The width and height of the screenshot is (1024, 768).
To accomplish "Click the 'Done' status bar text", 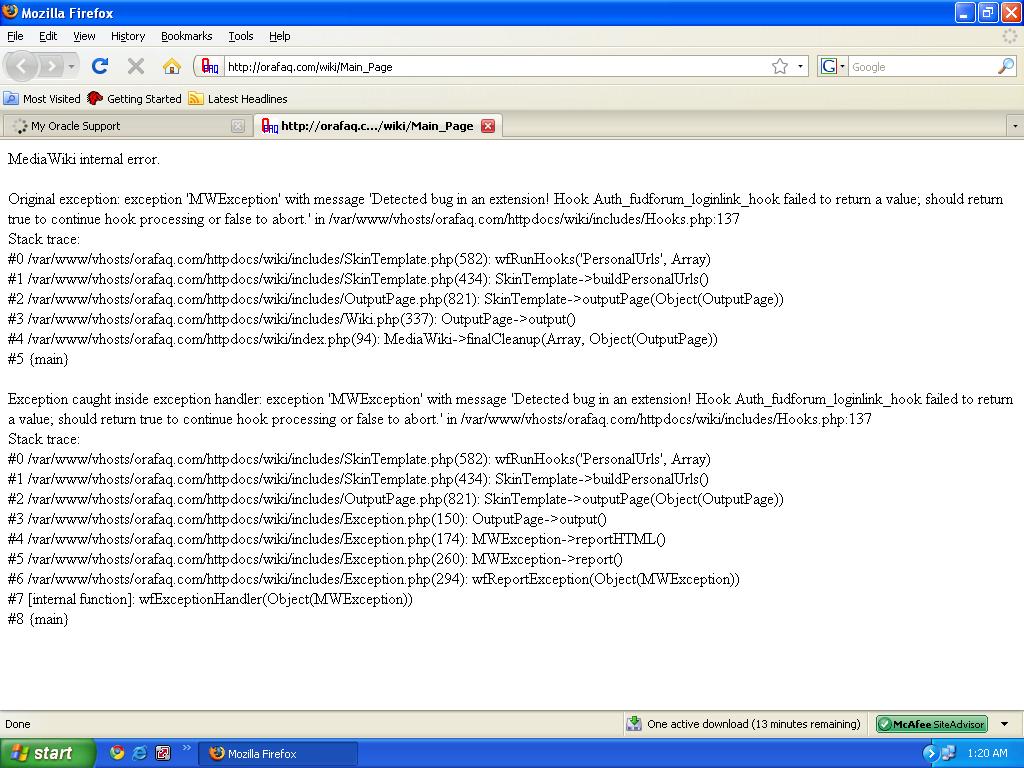I will [18, 724].
